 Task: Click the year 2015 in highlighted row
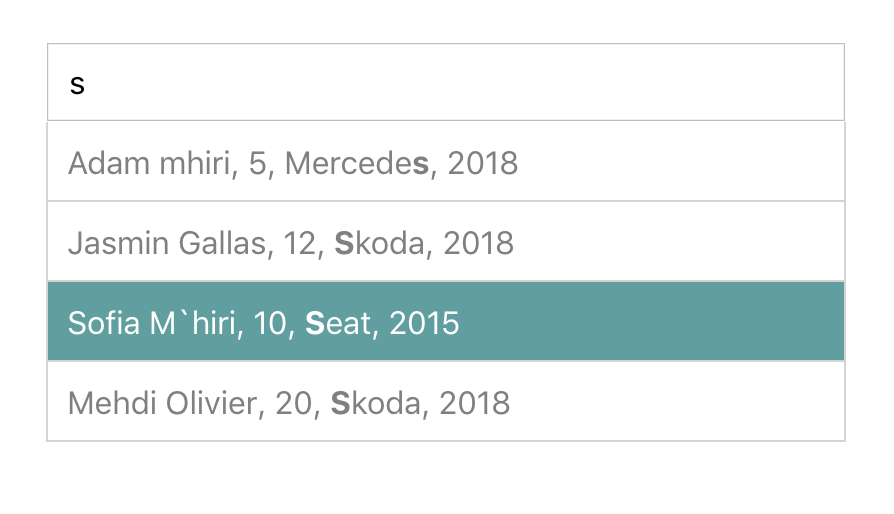point(424,323)
